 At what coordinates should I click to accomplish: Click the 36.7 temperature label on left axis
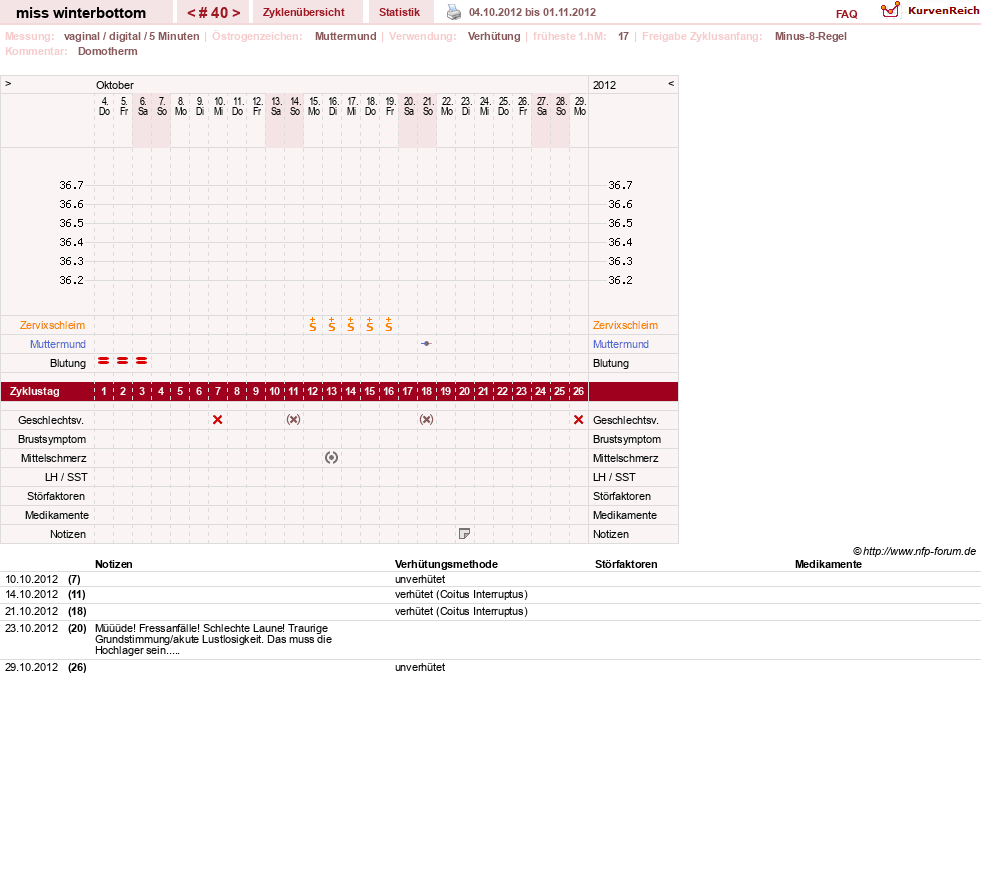click(71, 185)
